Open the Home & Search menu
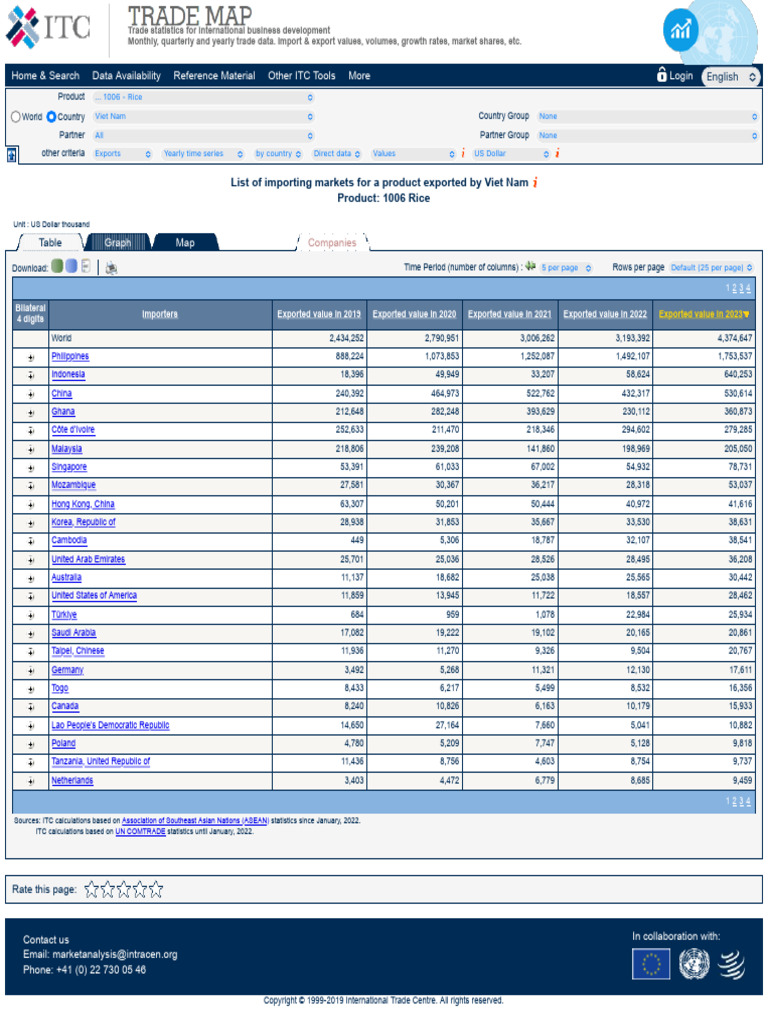This screenshot has width=768, height=1024. (x=45, y=76)
